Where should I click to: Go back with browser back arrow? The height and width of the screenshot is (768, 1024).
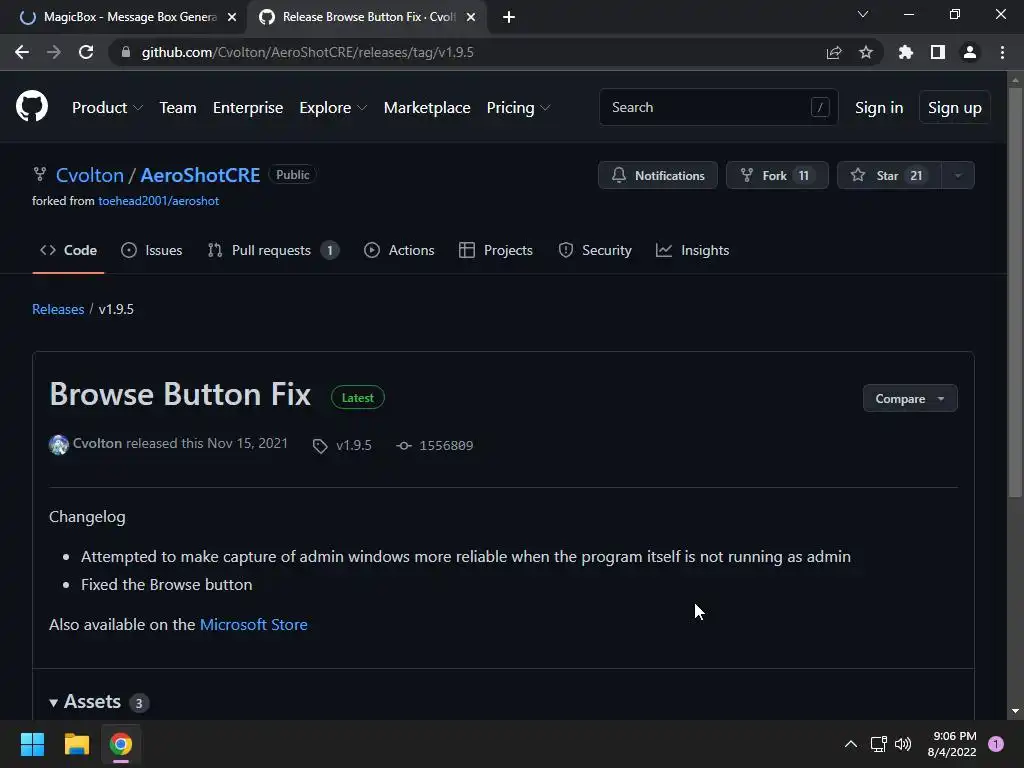coord(22,52)
